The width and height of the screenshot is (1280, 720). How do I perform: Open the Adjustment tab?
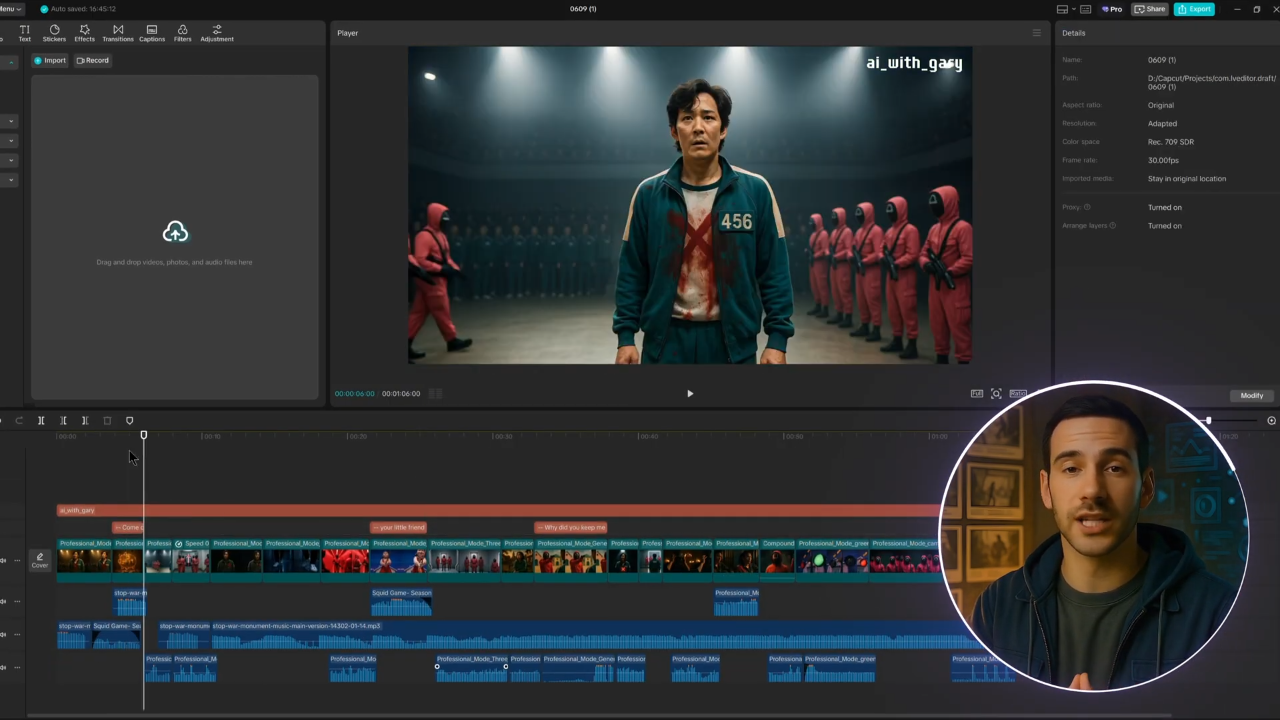(217, 33)
